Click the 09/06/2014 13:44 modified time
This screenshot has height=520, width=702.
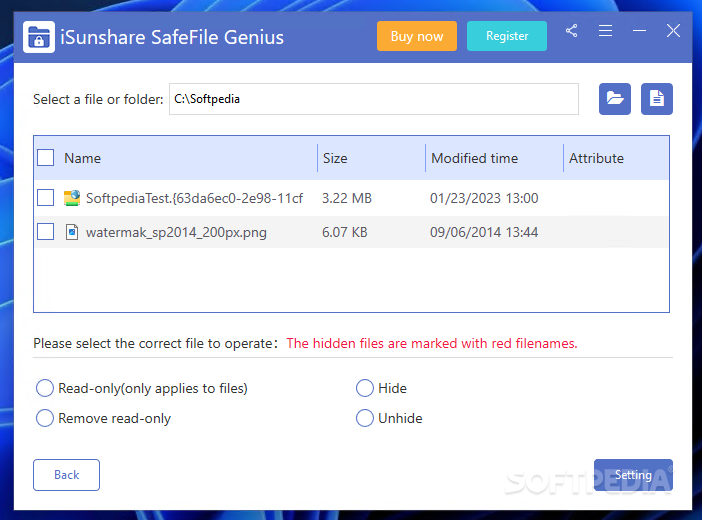click(484, 232)
